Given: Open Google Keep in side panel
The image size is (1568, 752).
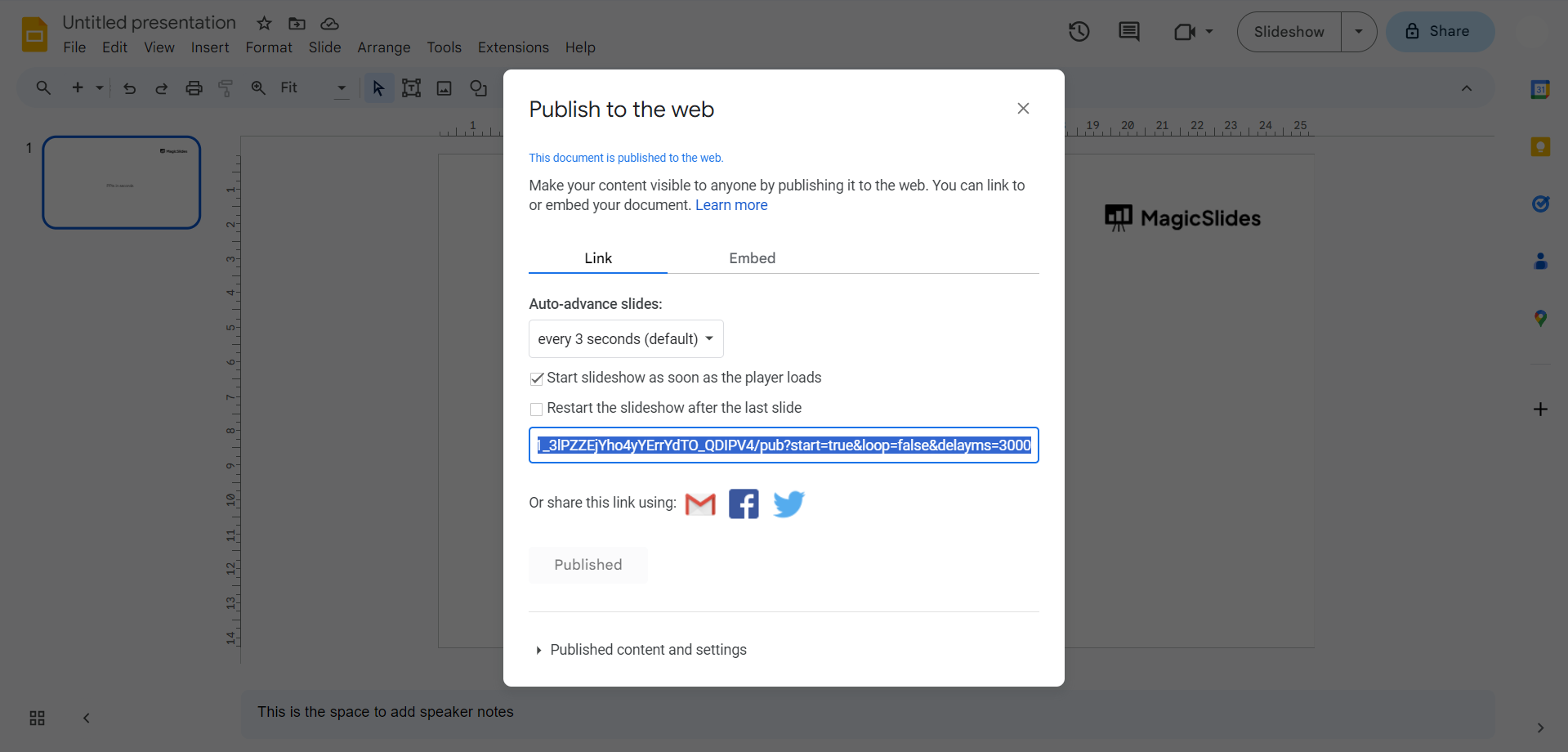Looking at the screenshot, I should (1540, 147).
